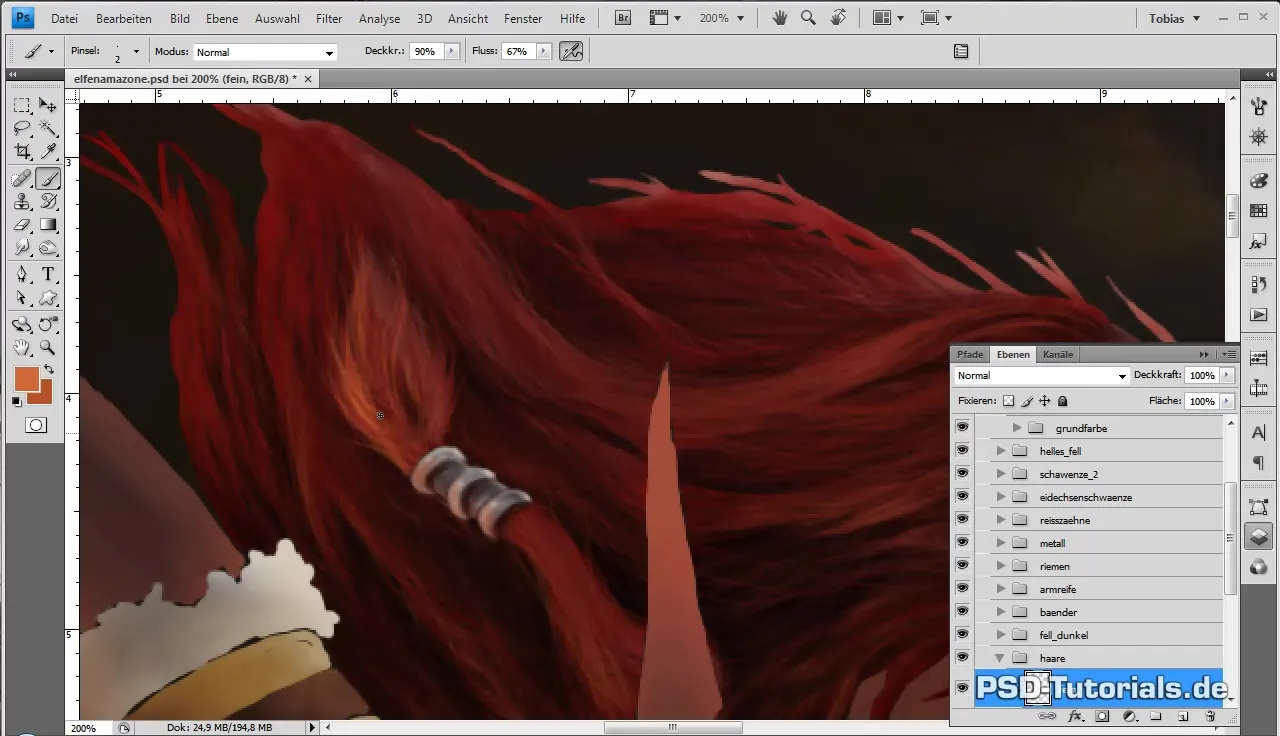Screen dimensions: 1280x736
Task: Open the Tobias workspace switcher
Action: 1174,18
